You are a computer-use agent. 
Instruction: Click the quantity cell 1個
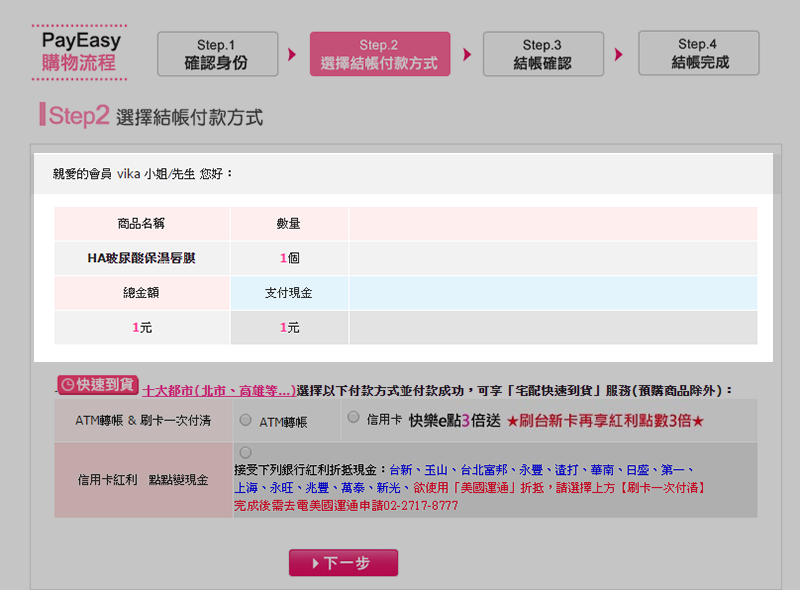(289, 258)
